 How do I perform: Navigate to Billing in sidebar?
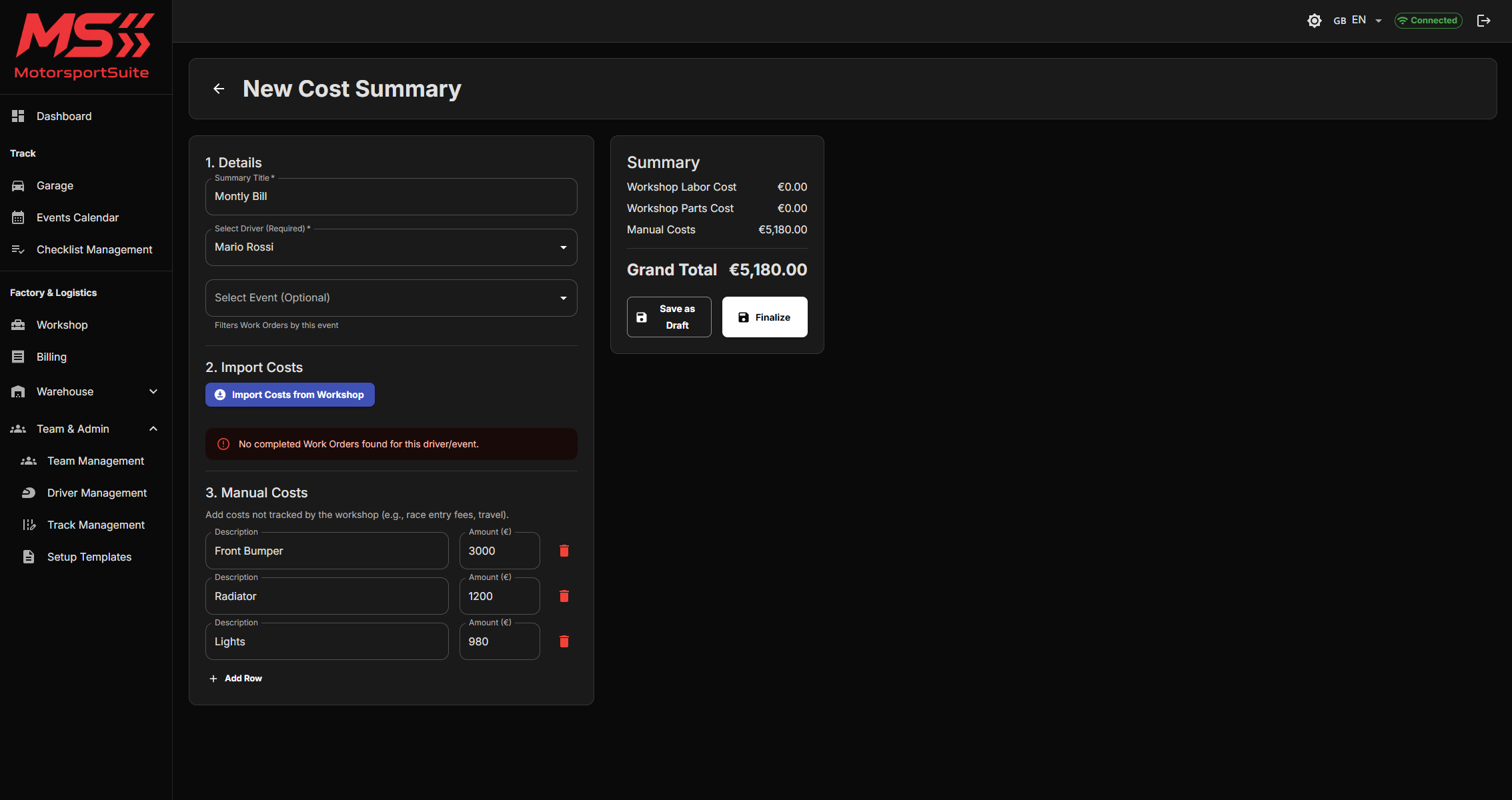tap(51, 357)
